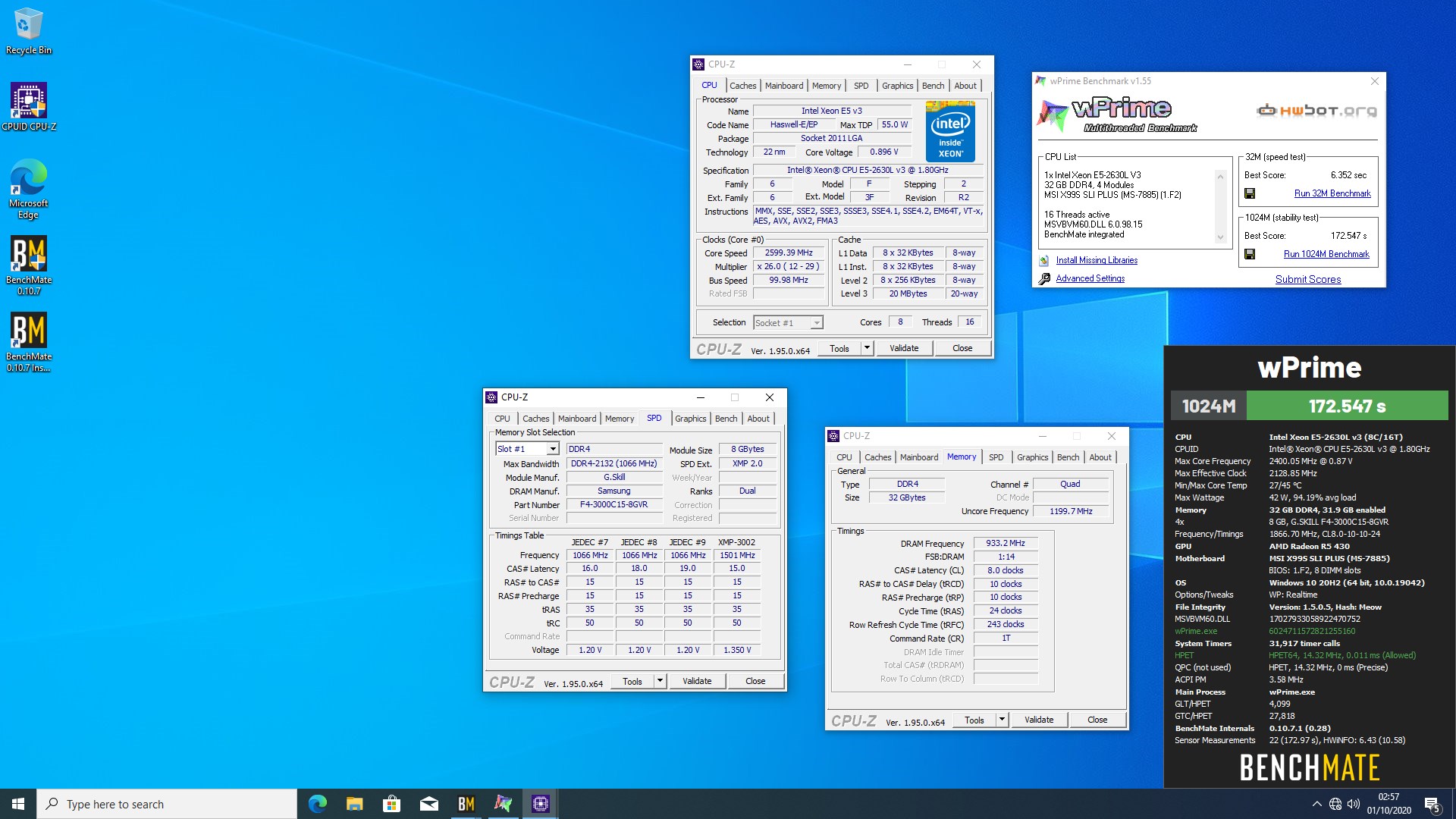
Task: Click the Advanced Settings wrench icon
Action: click(1044, 278)
